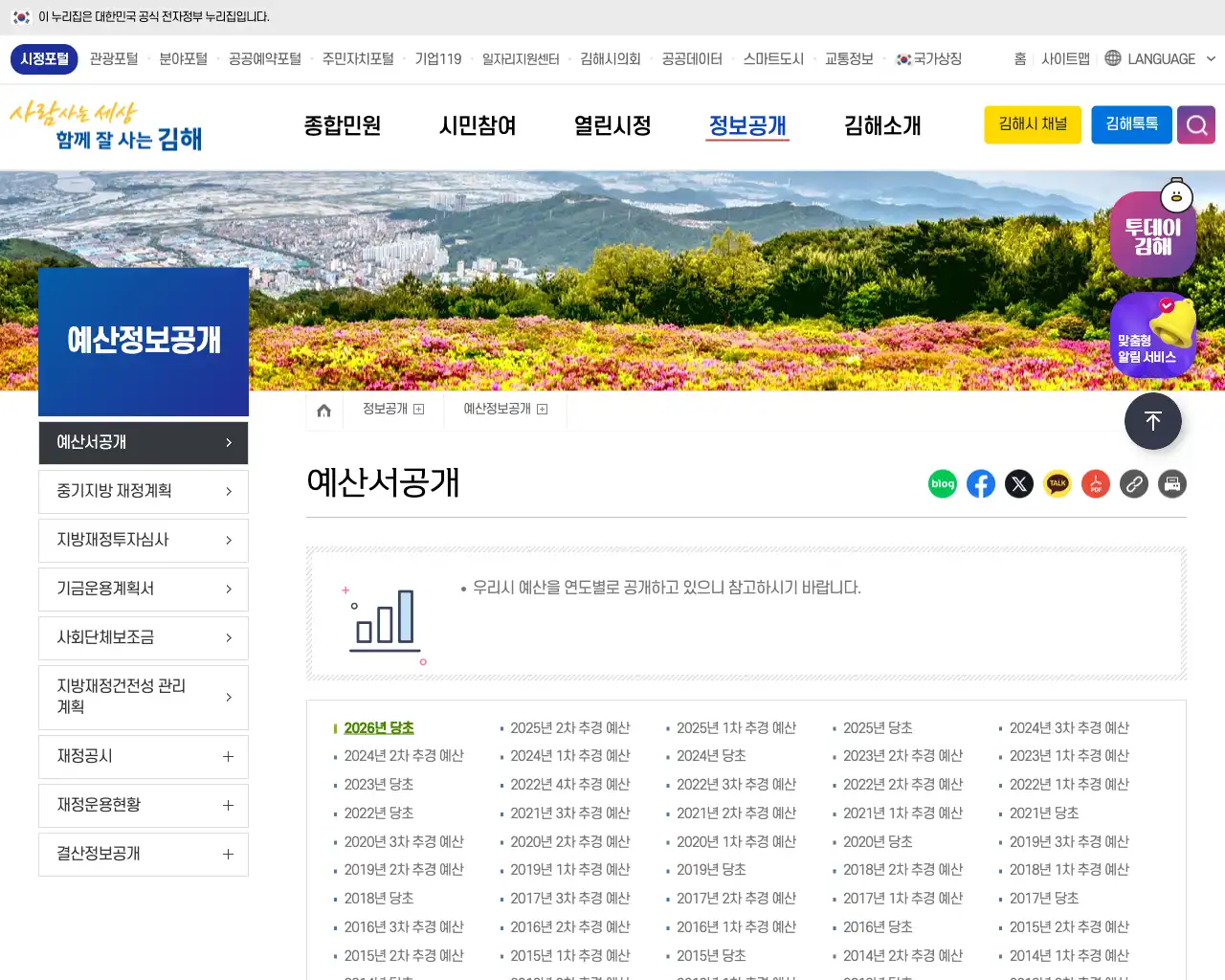
Task: Open 사회단체보조금 sidebar item
Action: pos(144,638)
